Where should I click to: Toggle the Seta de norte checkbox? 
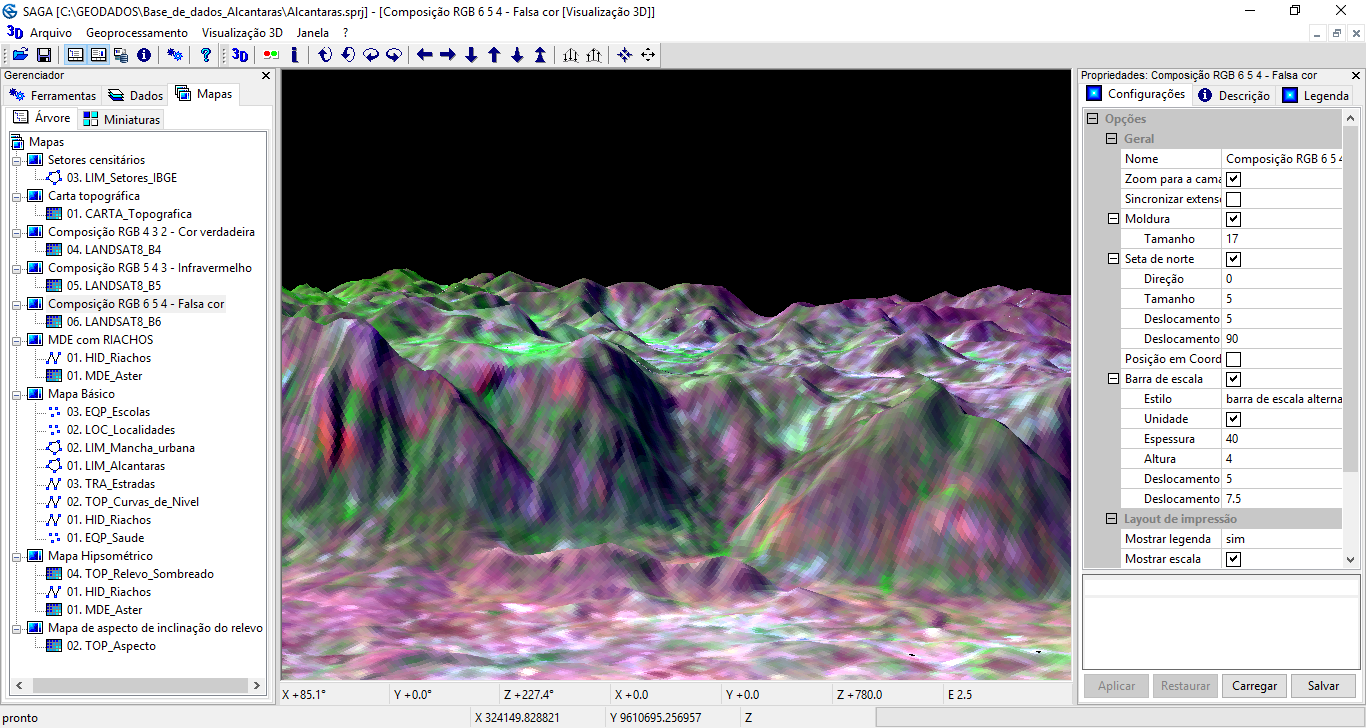(x=1233, y=259)
